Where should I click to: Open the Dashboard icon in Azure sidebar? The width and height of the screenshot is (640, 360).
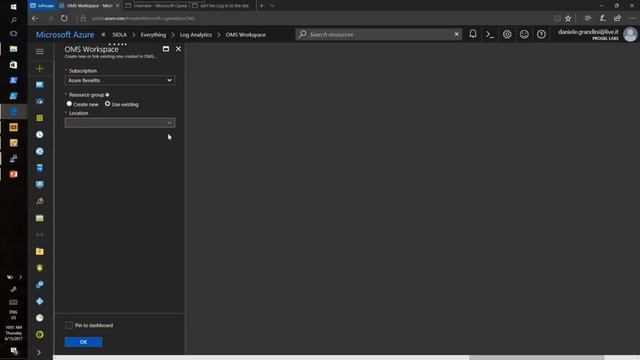[x=40, y=85]
